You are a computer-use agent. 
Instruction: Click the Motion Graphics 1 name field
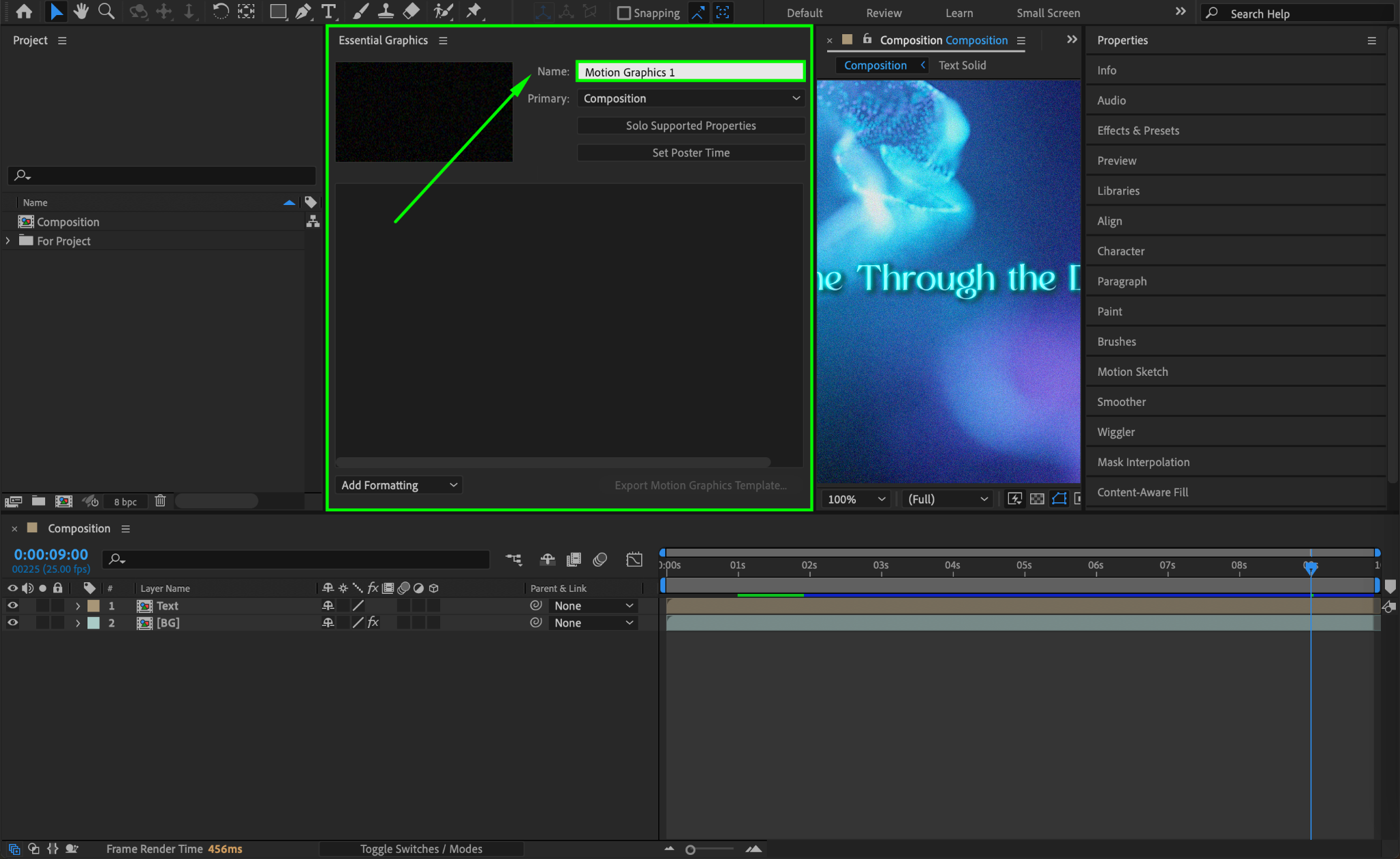(690, 72)
